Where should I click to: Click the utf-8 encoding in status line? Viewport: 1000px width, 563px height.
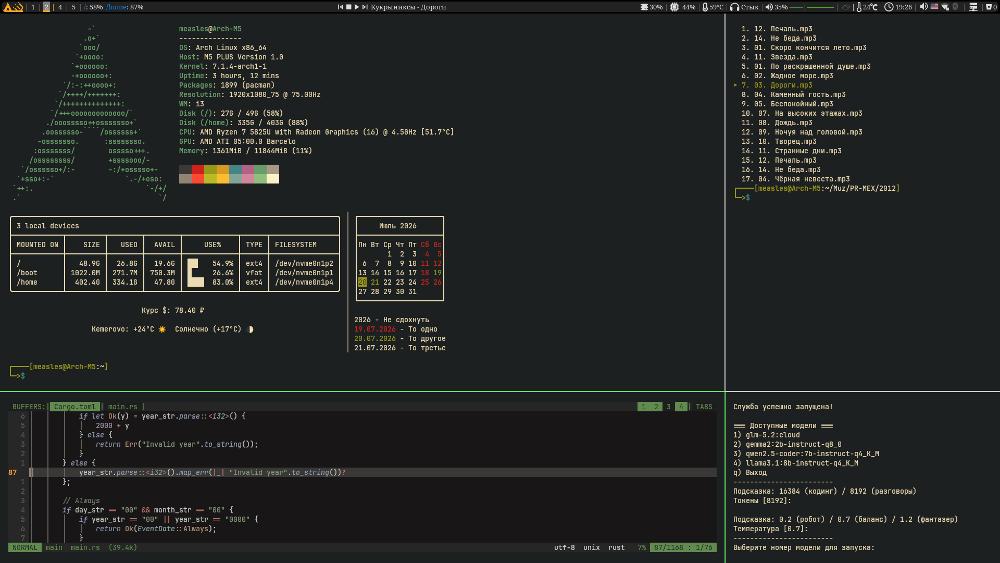564,547
